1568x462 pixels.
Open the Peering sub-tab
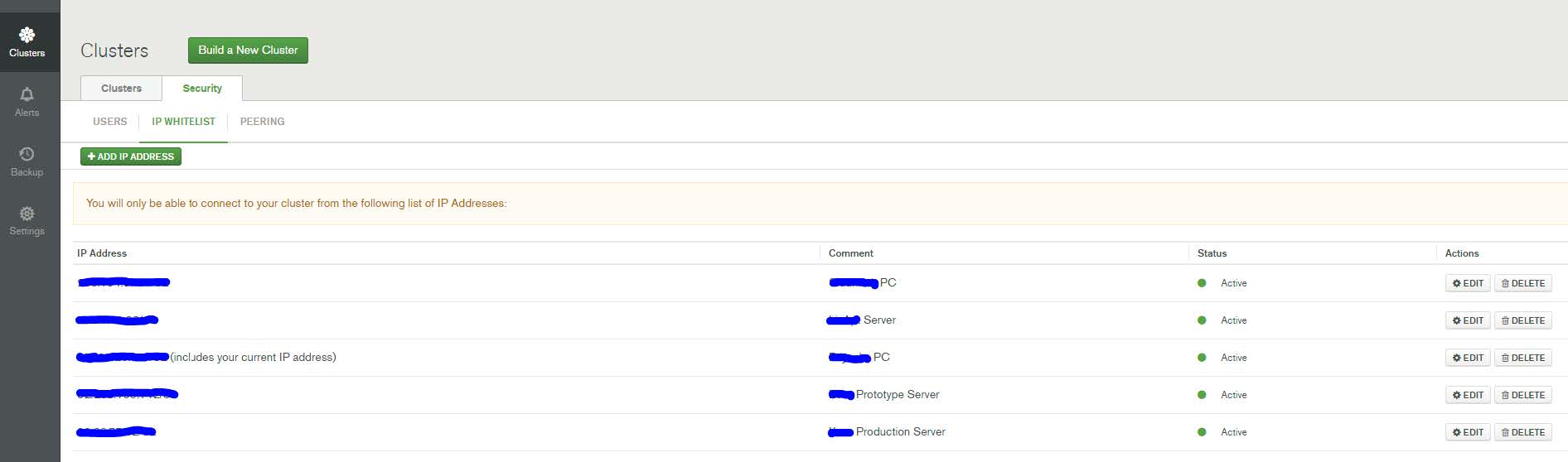click(x=262, y=122)
